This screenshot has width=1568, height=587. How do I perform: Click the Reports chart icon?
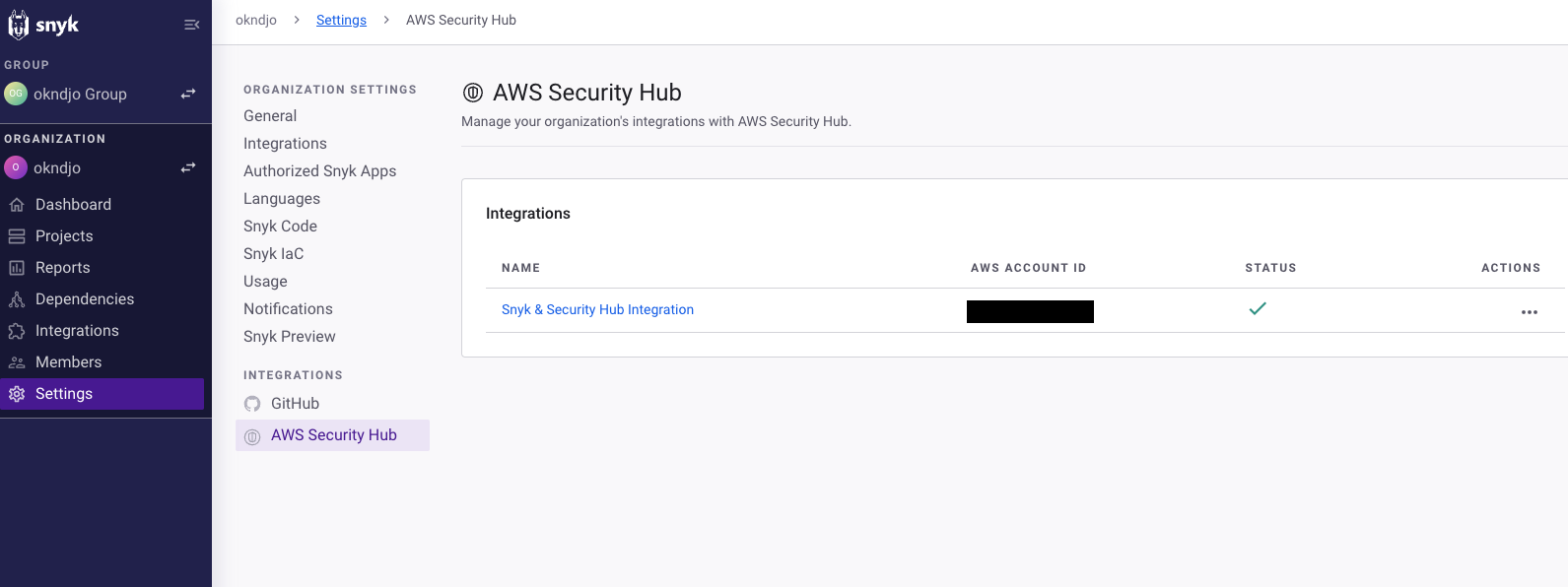pyautogui.click(x=17, y=268)
